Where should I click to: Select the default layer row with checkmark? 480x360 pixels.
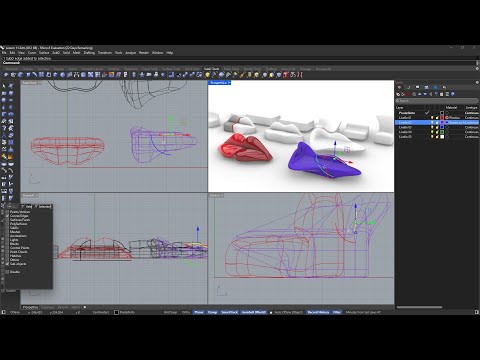point(437,113)
